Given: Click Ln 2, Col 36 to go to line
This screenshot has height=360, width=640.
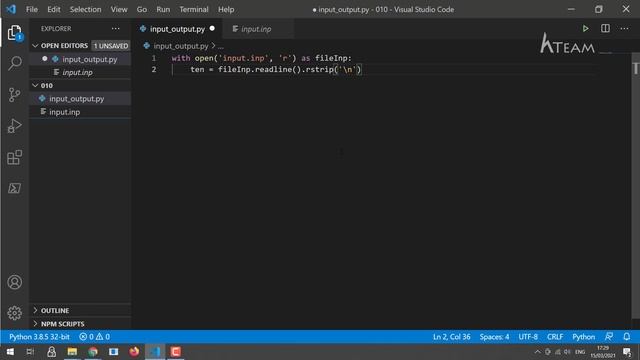Looking at the screenshot, I should click(x=451, y=337).
